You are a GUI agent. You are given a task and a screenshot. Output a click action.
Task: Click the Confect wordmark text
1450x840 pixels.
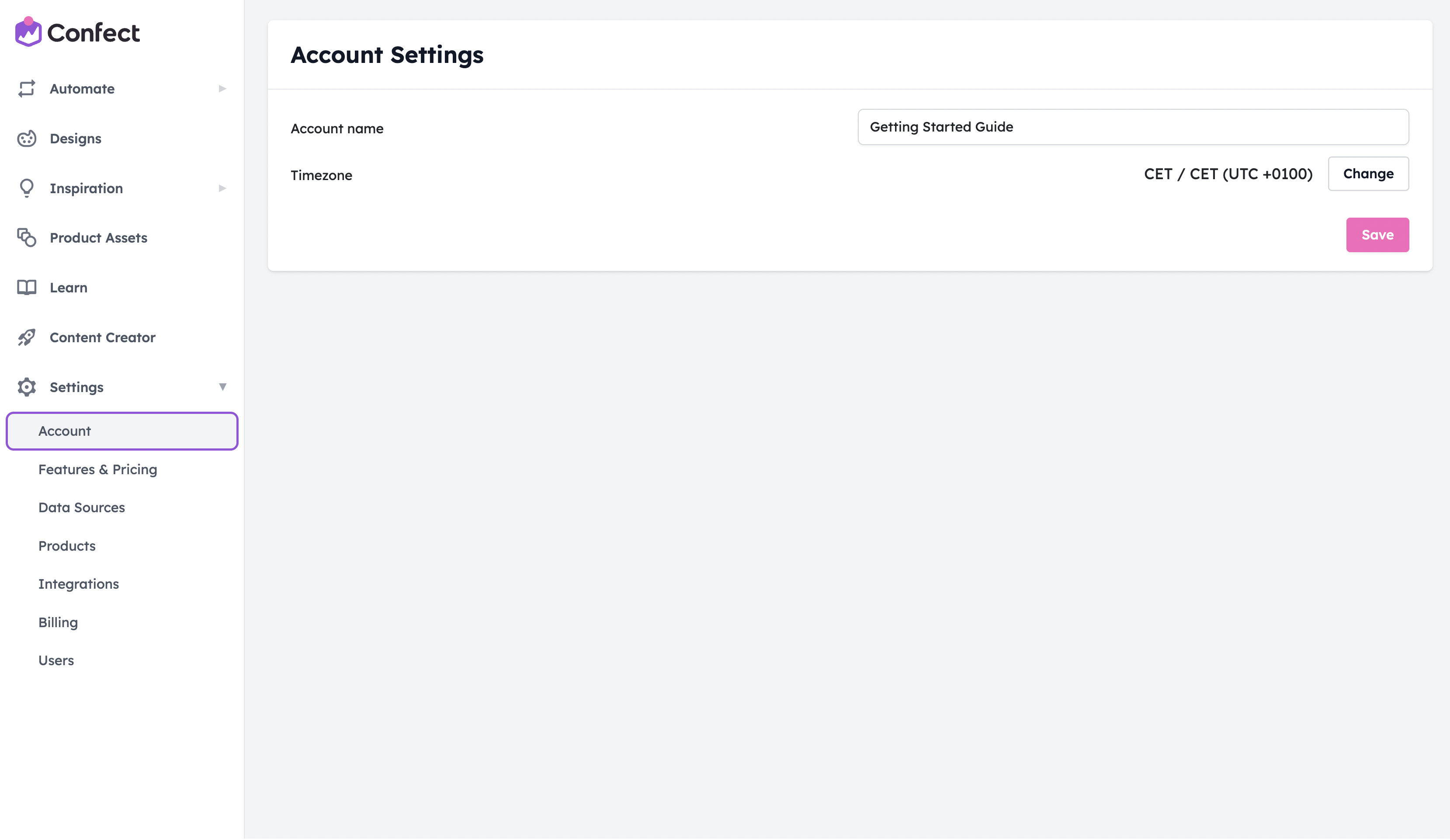(93, 33)
